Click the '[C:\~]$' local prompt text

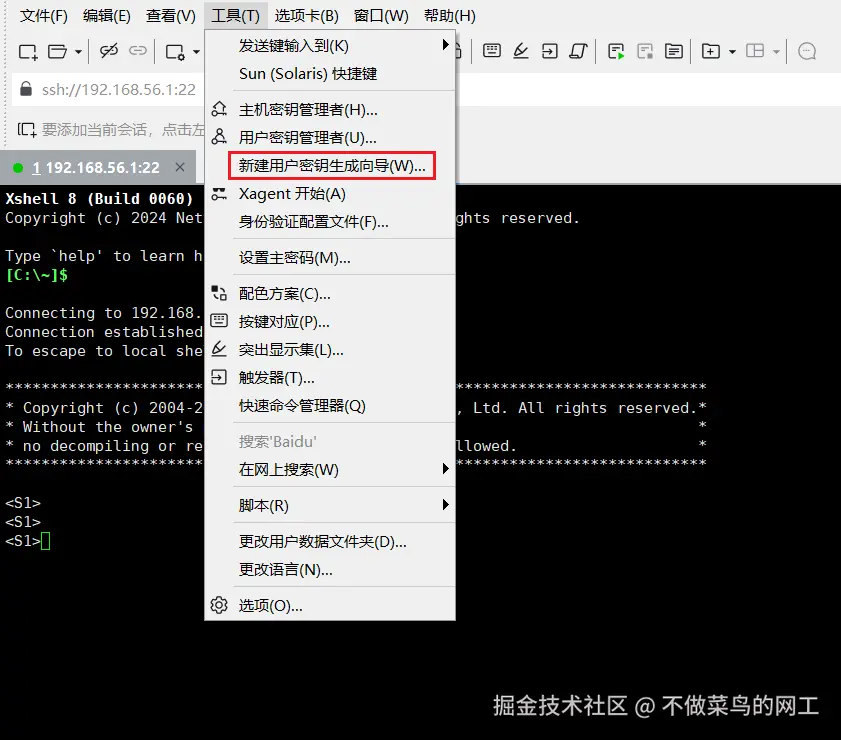pos(36,275)
